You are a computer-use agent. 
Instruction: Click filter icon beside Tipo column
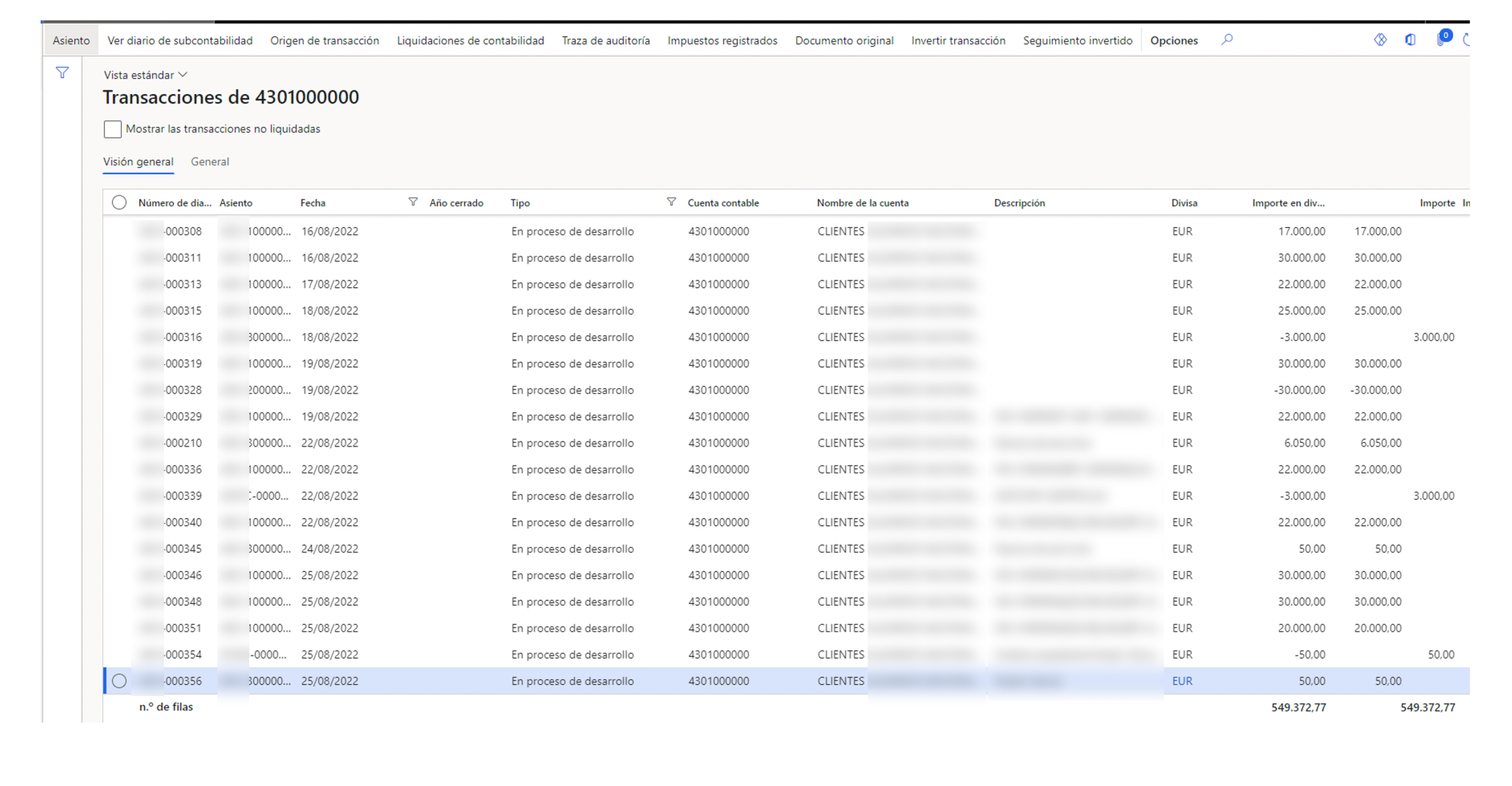coord(671,202)
